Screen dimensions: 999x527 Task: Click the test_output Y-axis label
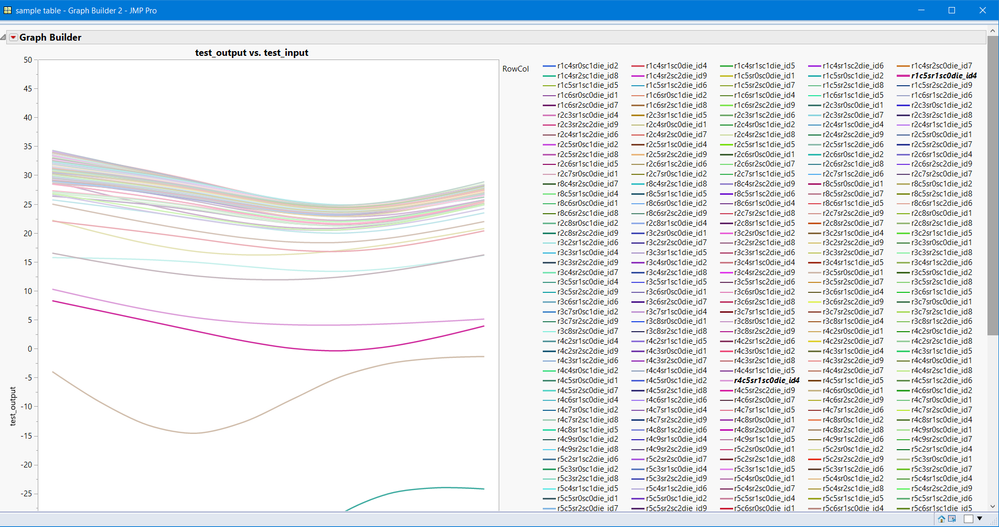(14, 405)
